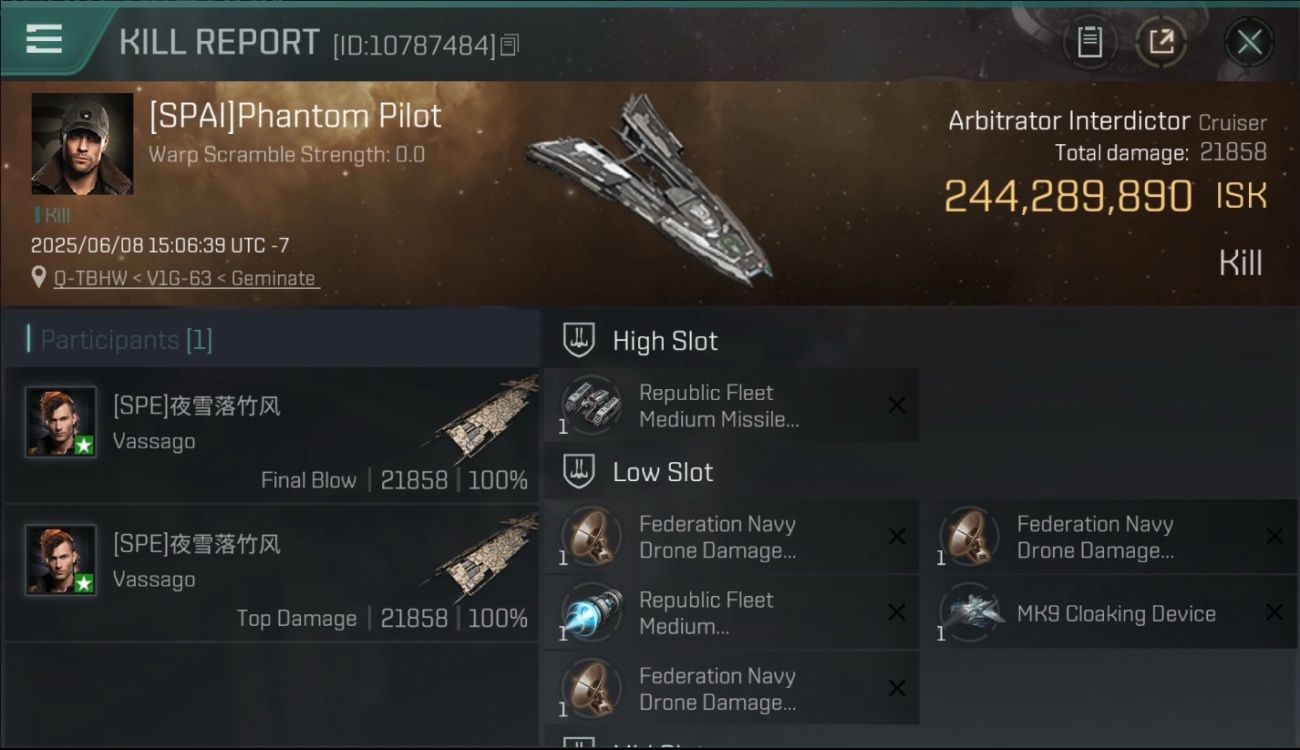
Task: Open Phantom Pilot's portrait
Action: pyautogui.click(x=82, y=144)
